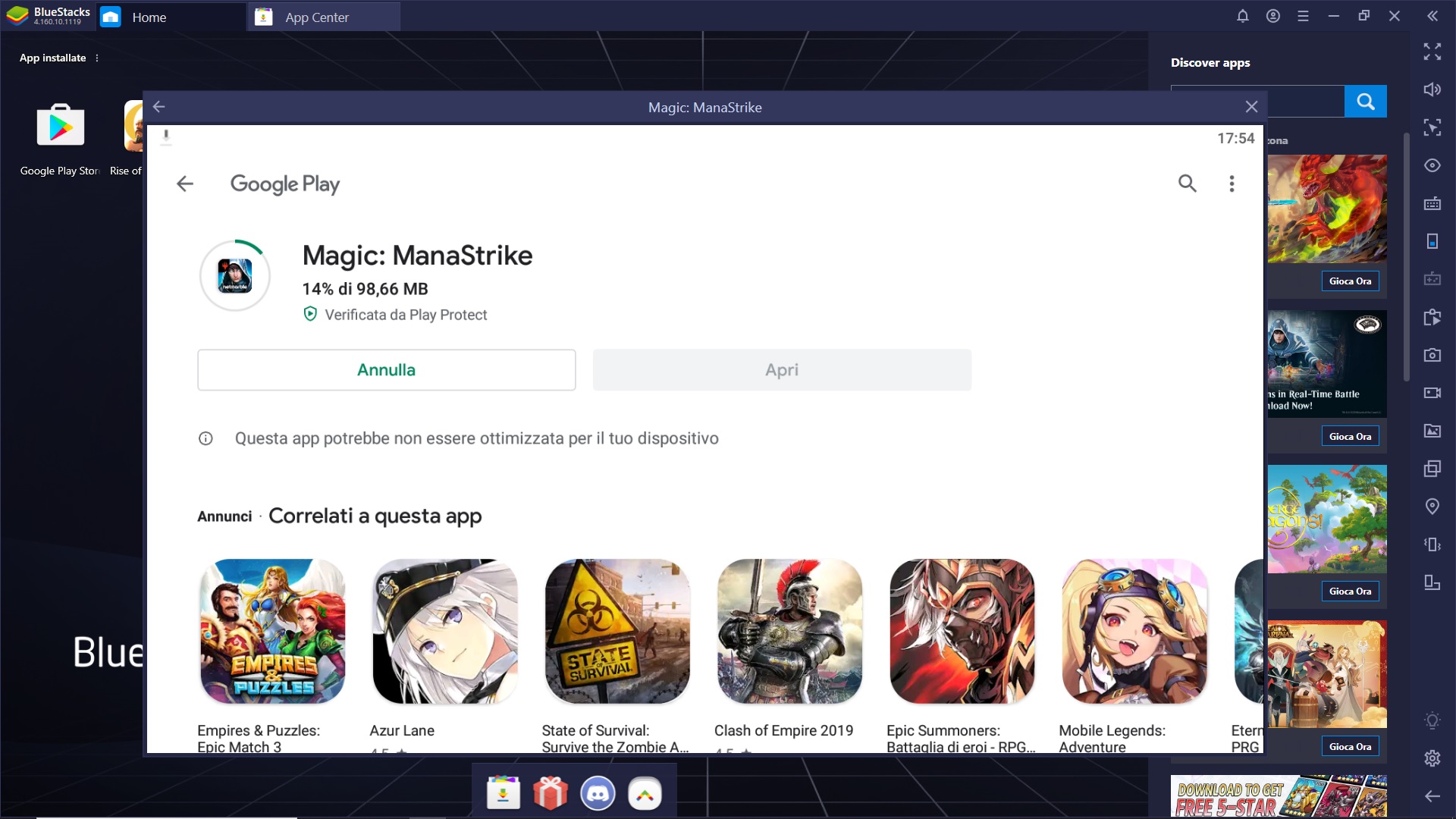Click the back arrow at sidebar bottom

[1432, 795]
